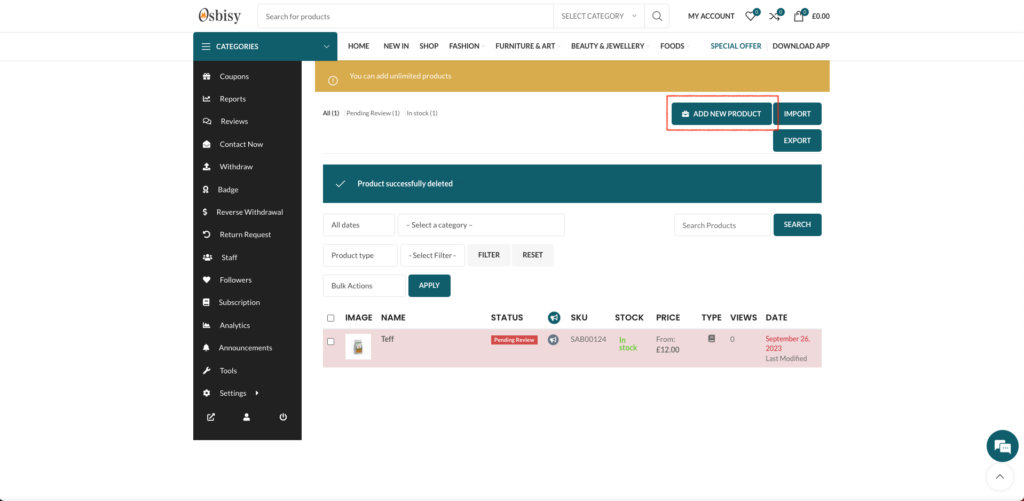Screen dimensions: 1024x501
Task: Click the Contact Now envelope icon
Action: [206, 144]
